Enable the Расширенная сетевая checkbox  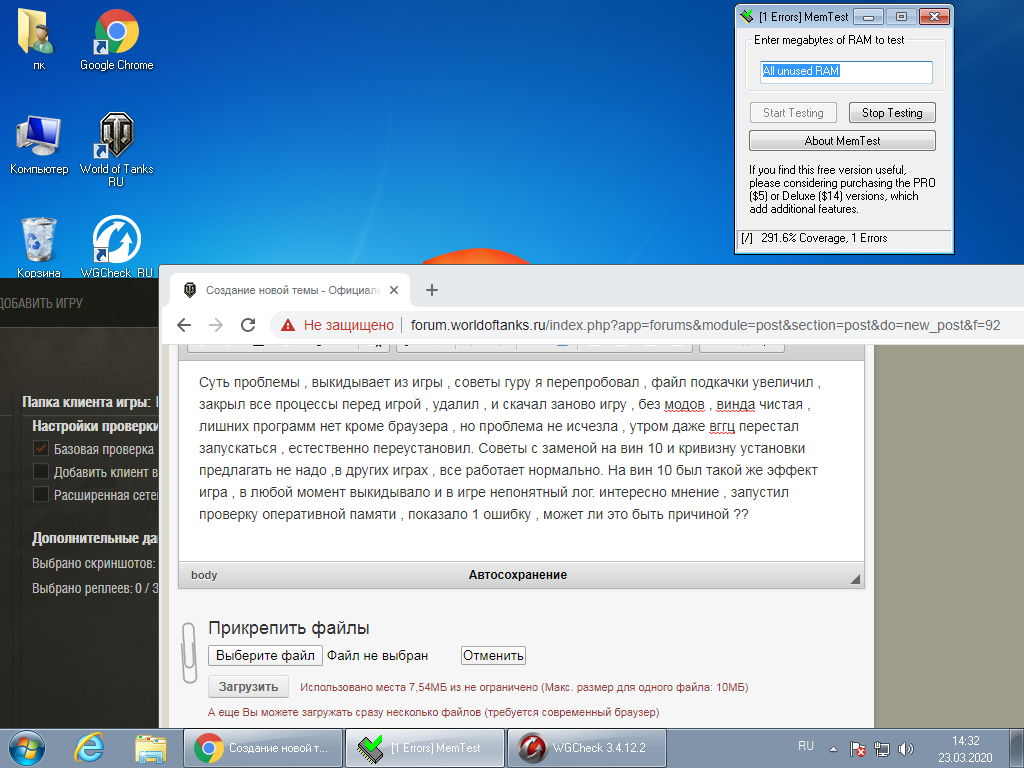point(41,494)
